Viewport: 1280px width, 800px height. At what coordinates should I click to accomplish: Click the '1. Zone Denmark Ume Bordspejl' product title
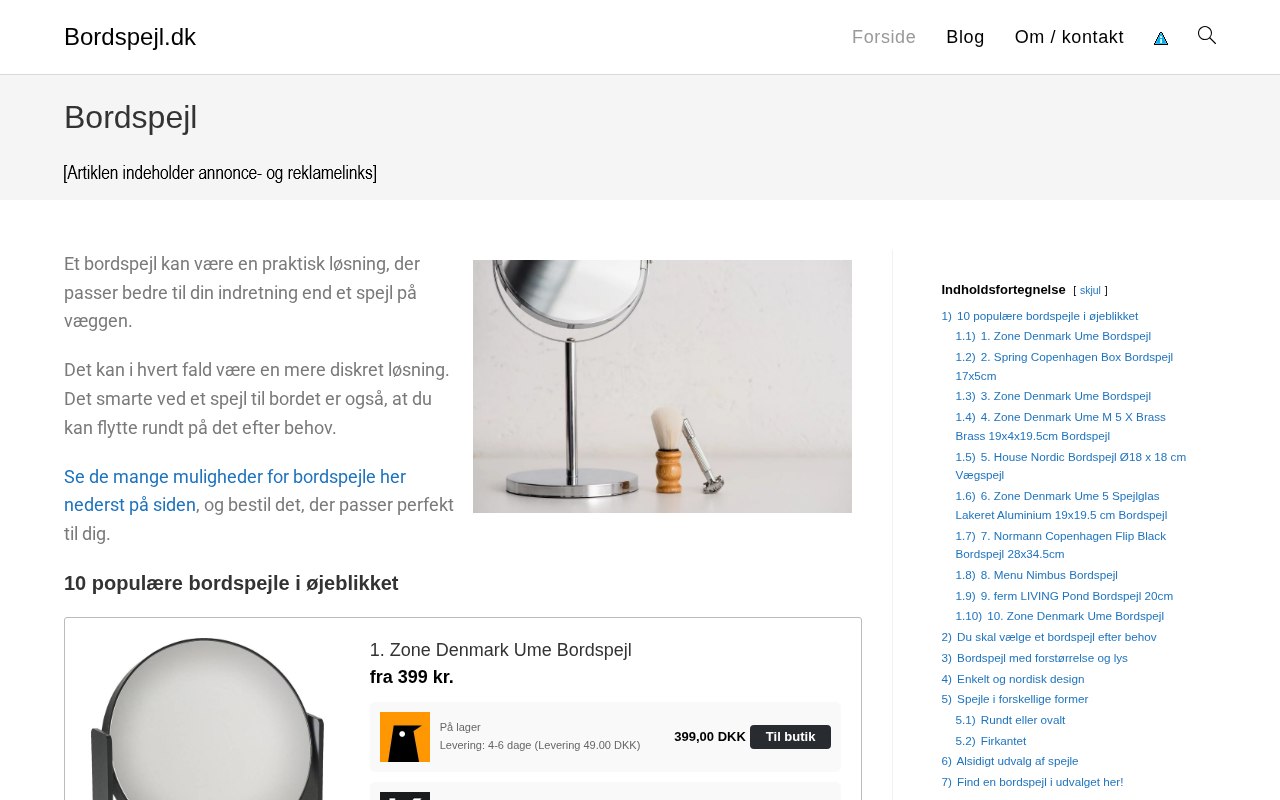tap(500, 650)
